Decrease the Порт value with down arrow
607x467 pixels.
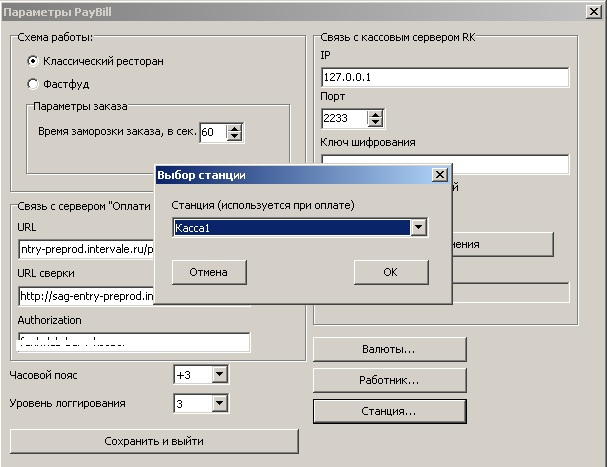click(357, 123)
